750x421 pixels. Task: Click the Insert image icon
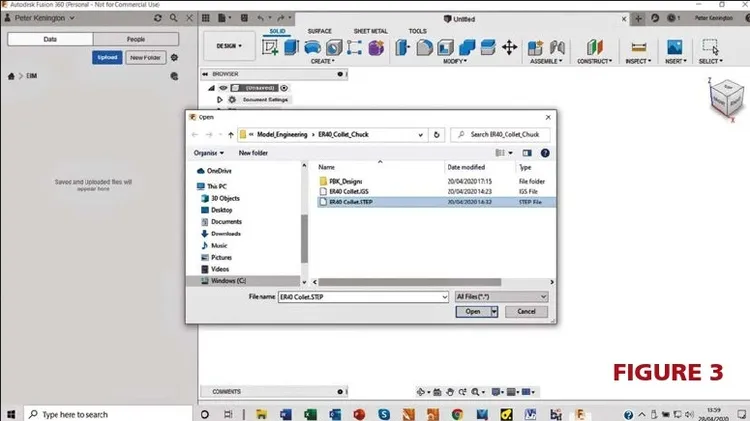tap(674, 47)
